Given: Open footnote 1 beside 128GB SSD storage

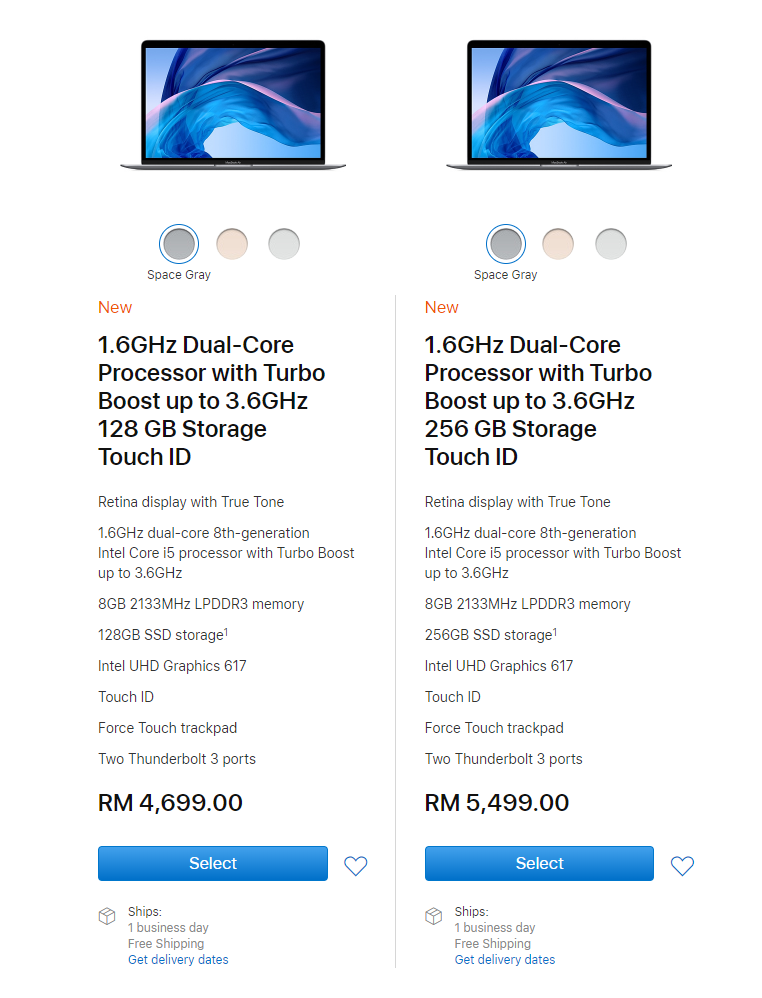Looking at the screenshot, I should (227, 630).
